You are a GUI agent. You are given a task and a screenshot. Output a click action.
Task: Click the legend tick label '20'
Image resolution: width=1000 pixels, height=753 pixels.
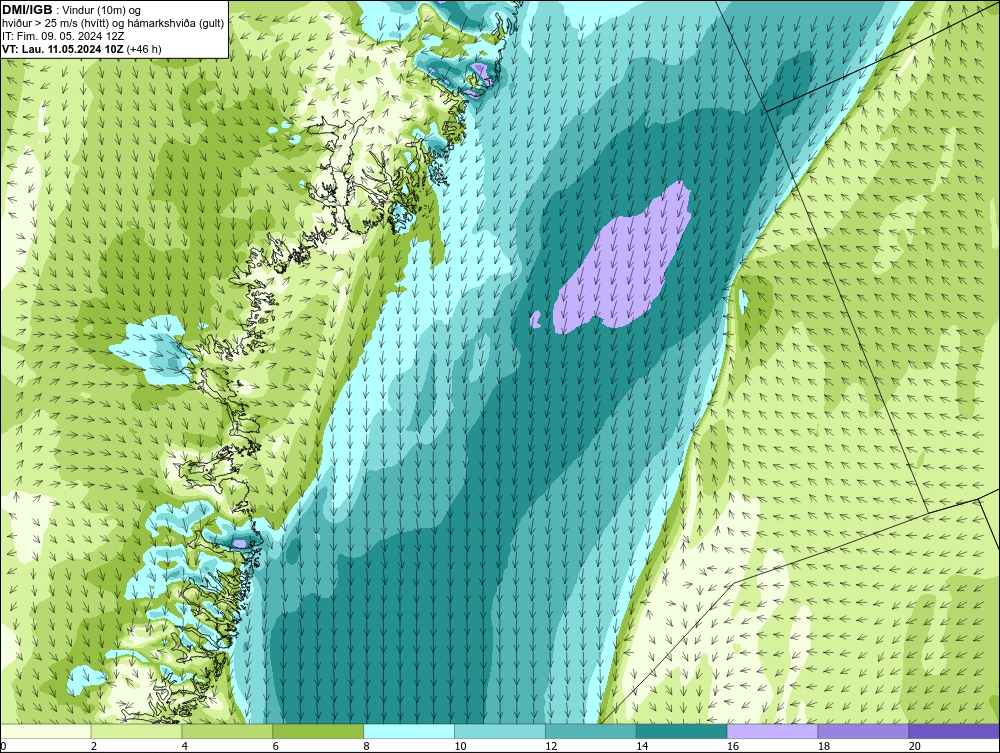[x=915, y=746]
